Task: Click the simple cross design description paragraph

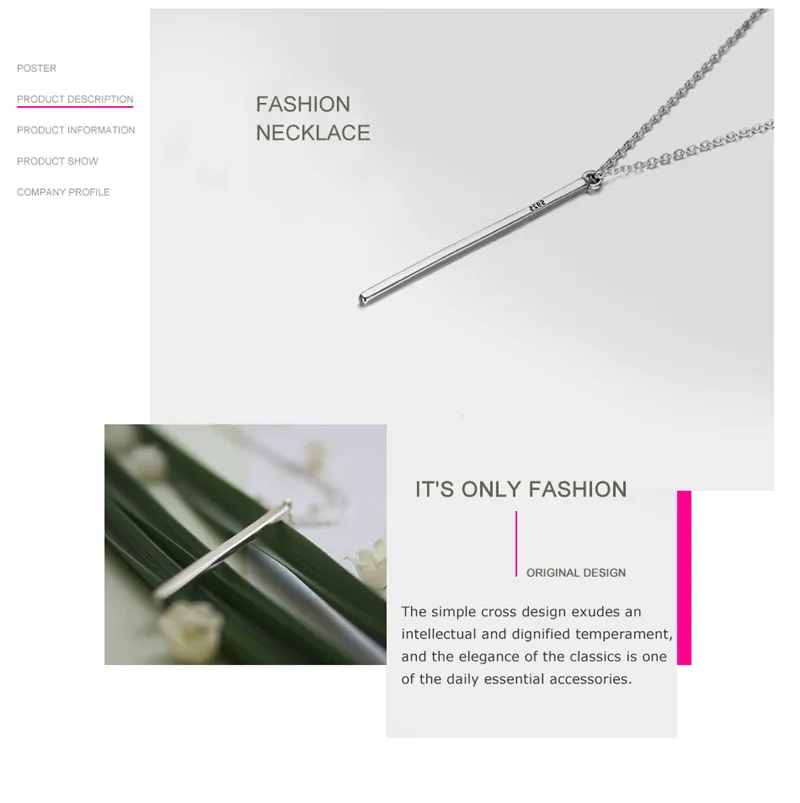Action: click(537, 645)
